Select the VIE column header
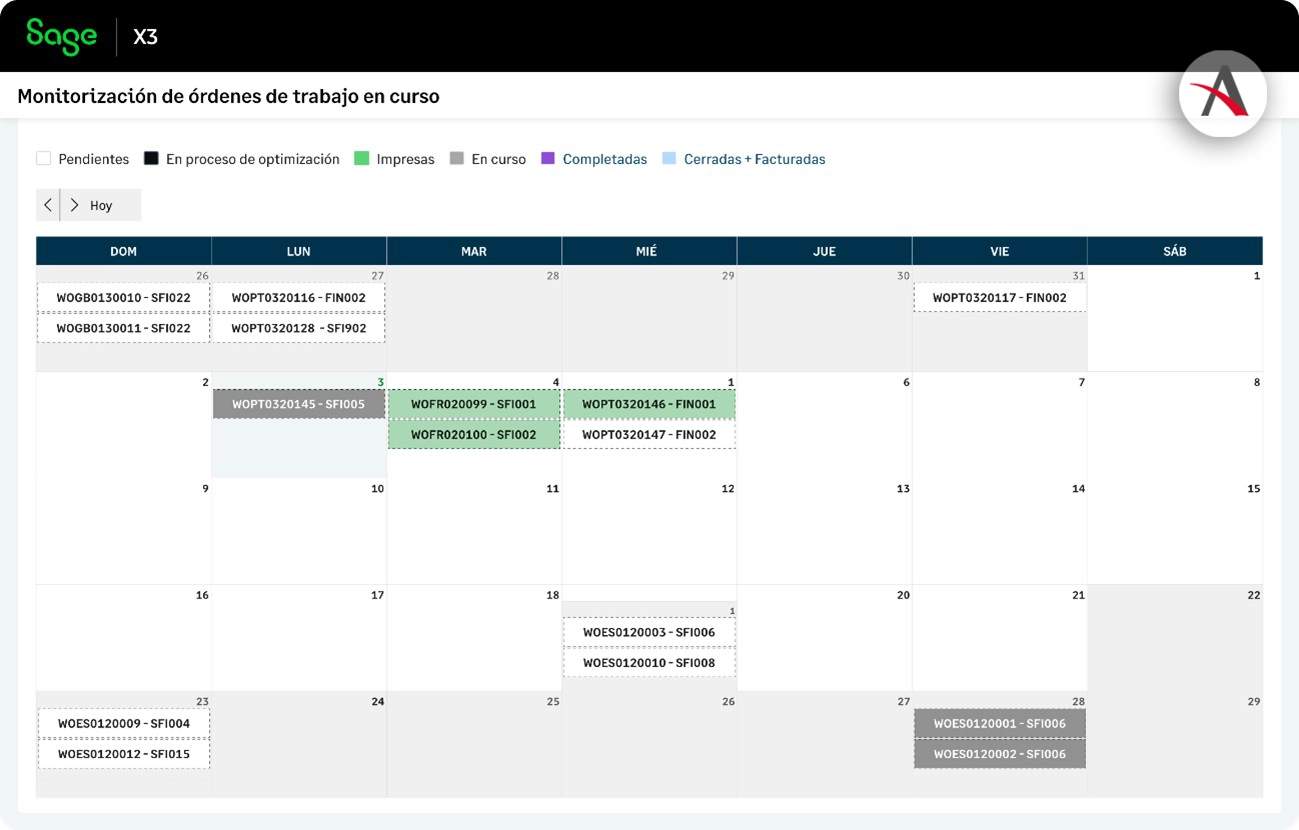 click(x=999, y=251)
